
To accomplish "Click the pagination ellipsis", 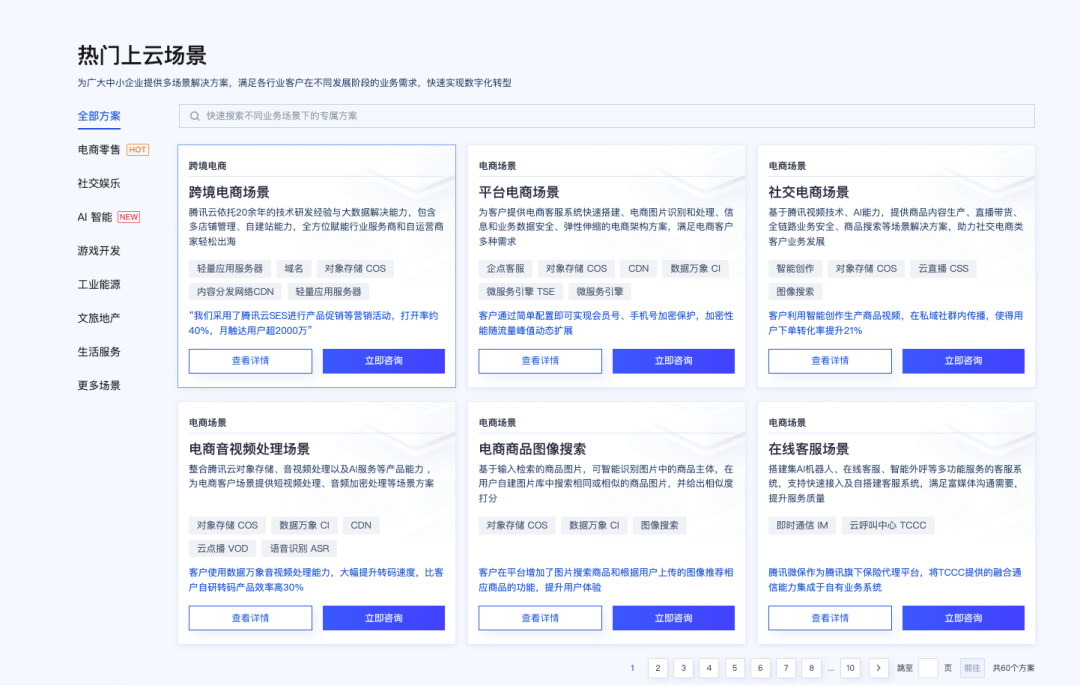I will coord(831,668).
